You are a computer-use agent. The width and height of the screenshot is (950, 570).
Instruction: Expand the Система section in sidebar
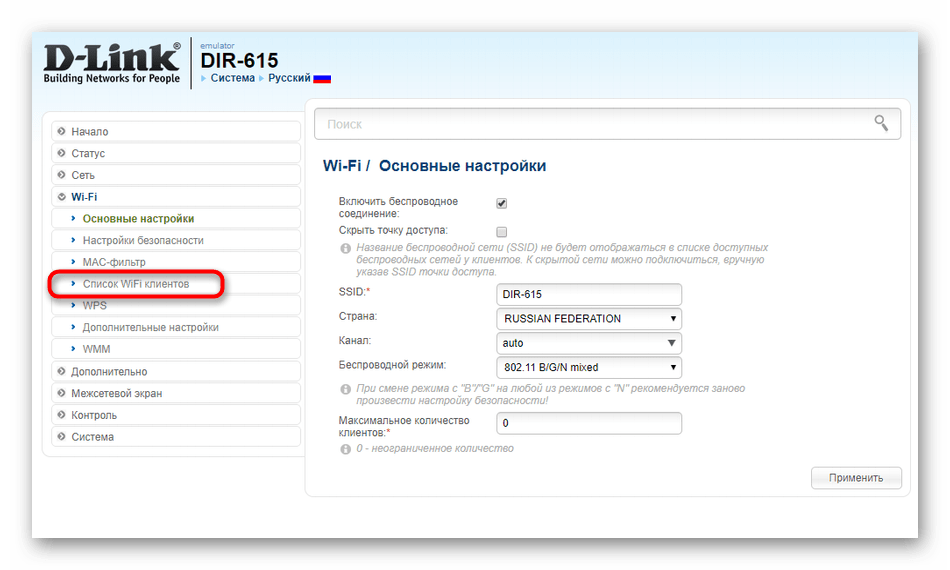[x=176, y=436]
